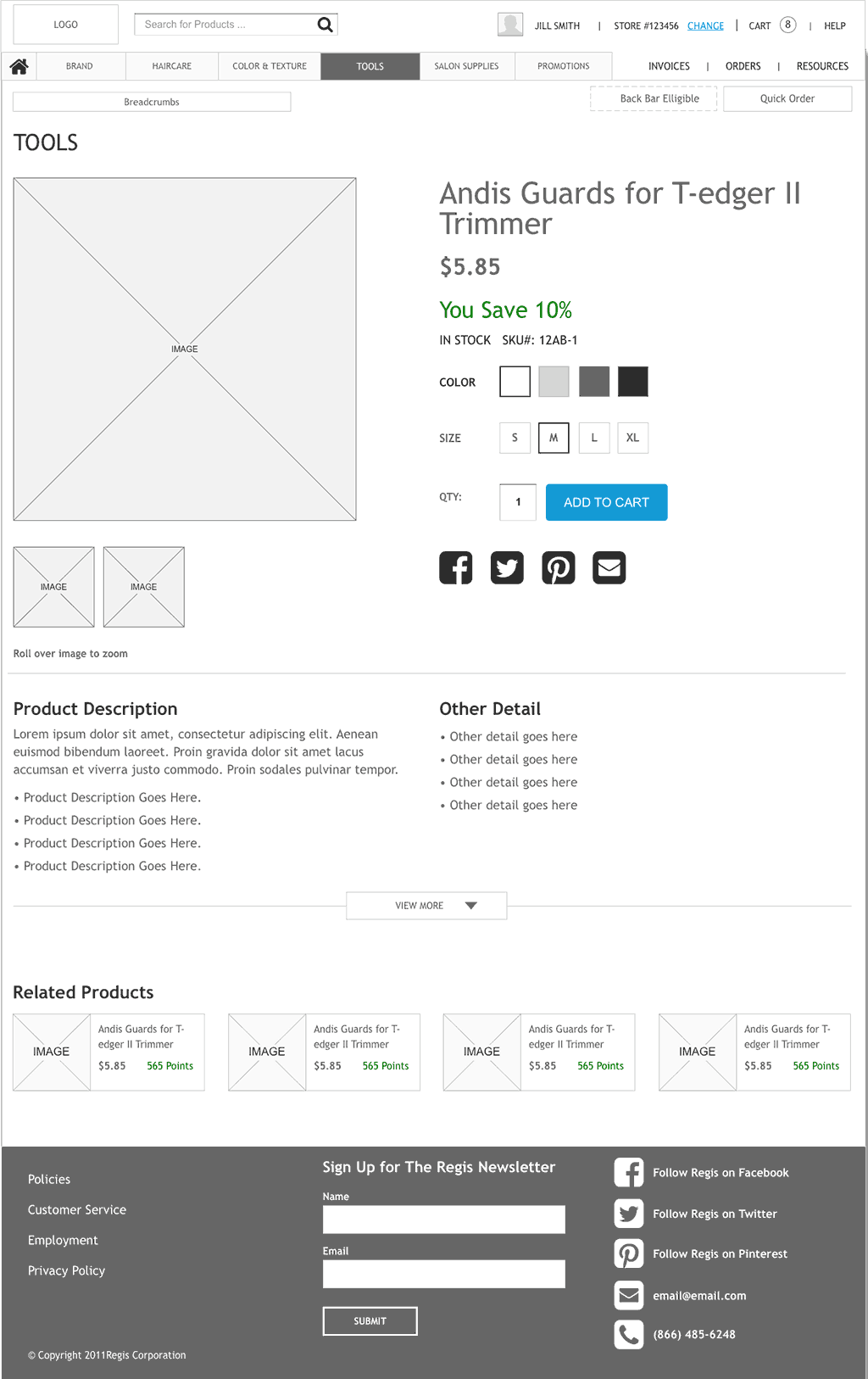
Task: Choose size S option
Action: click(515, 438)
